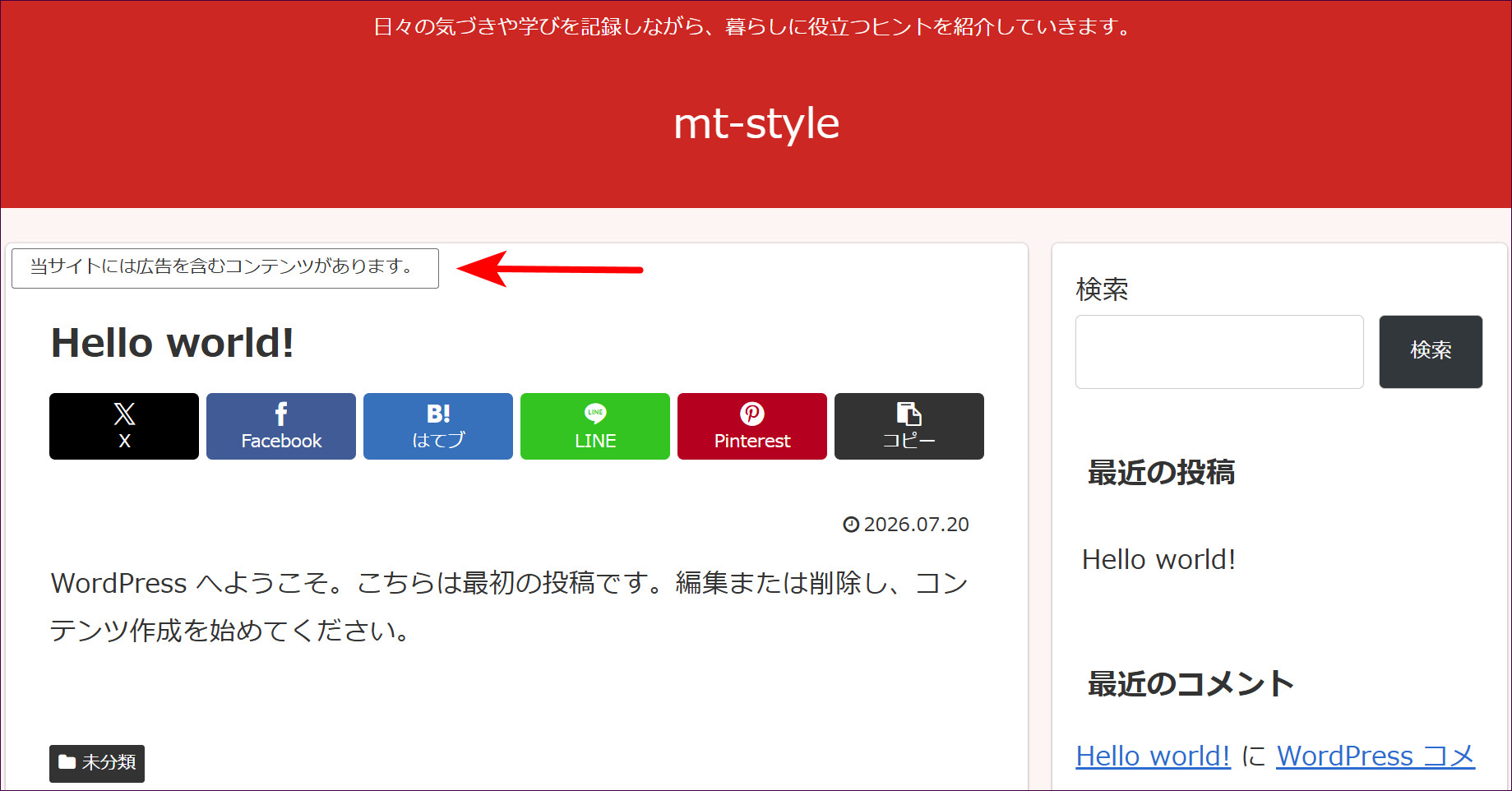1512x791 pixels.
Task: Click the Hello world! article heading
Action: pos(173,343)
